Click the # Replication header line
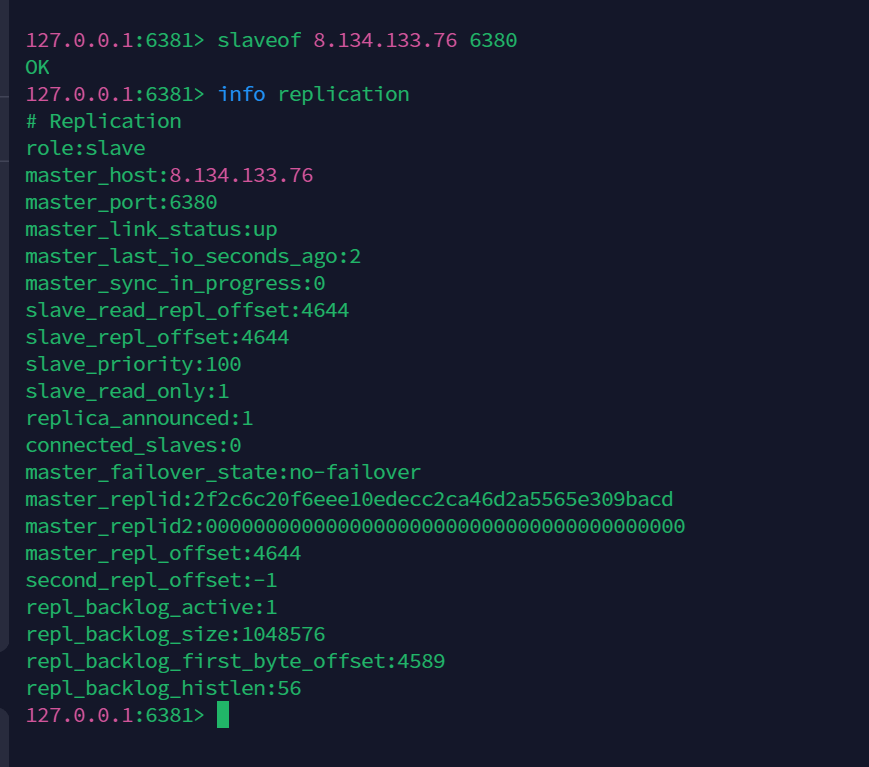 [104, 121]
